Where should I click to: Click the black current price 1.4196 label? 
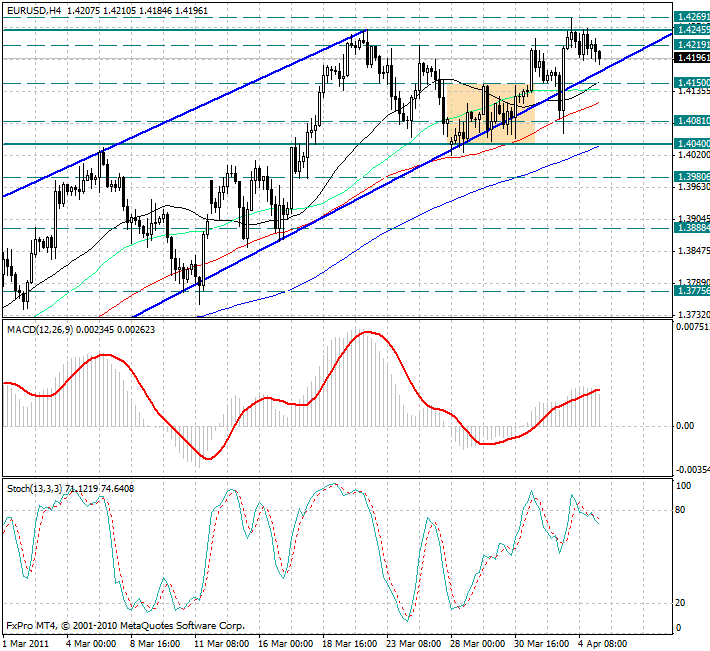[x=692, y=58]
